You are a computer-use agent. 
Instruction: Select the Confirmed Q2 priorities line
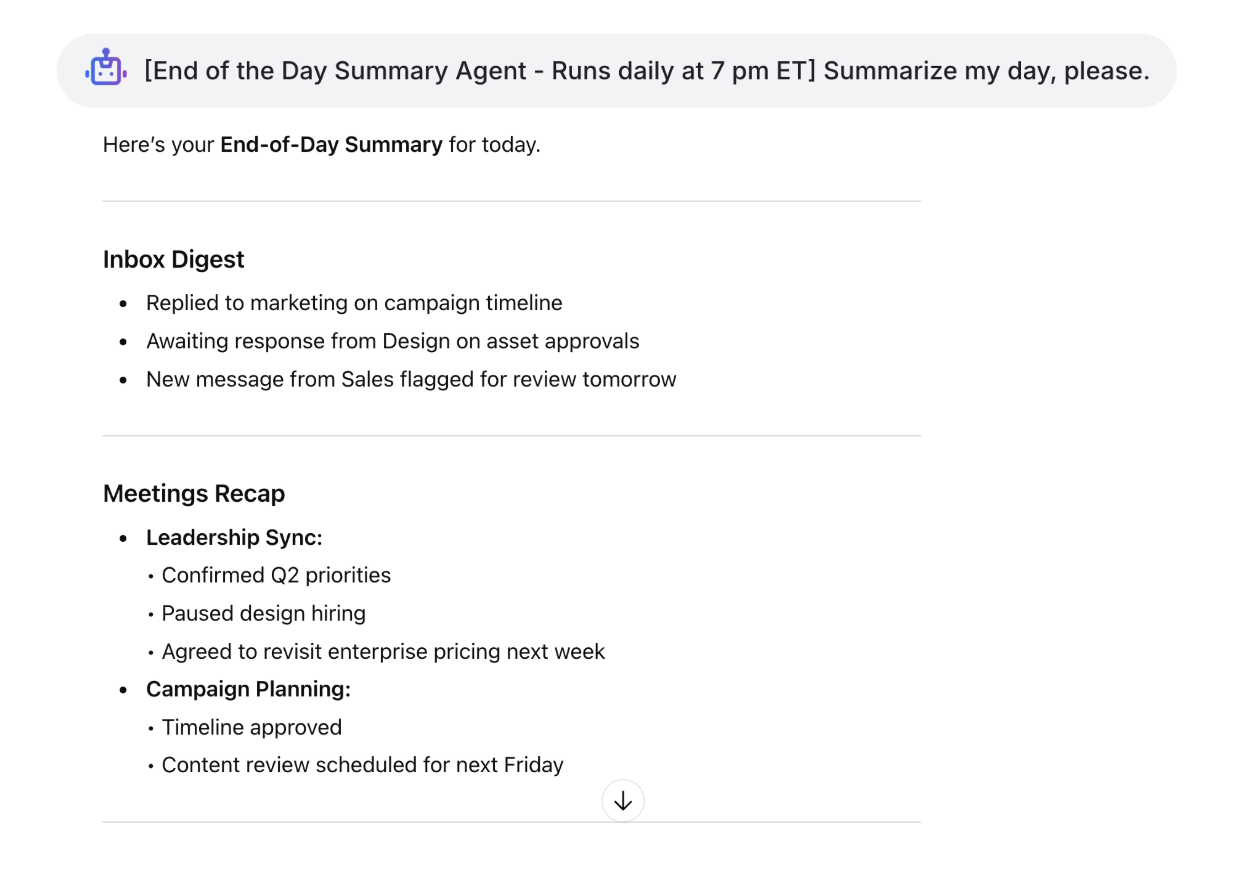[x=276, y=575]
